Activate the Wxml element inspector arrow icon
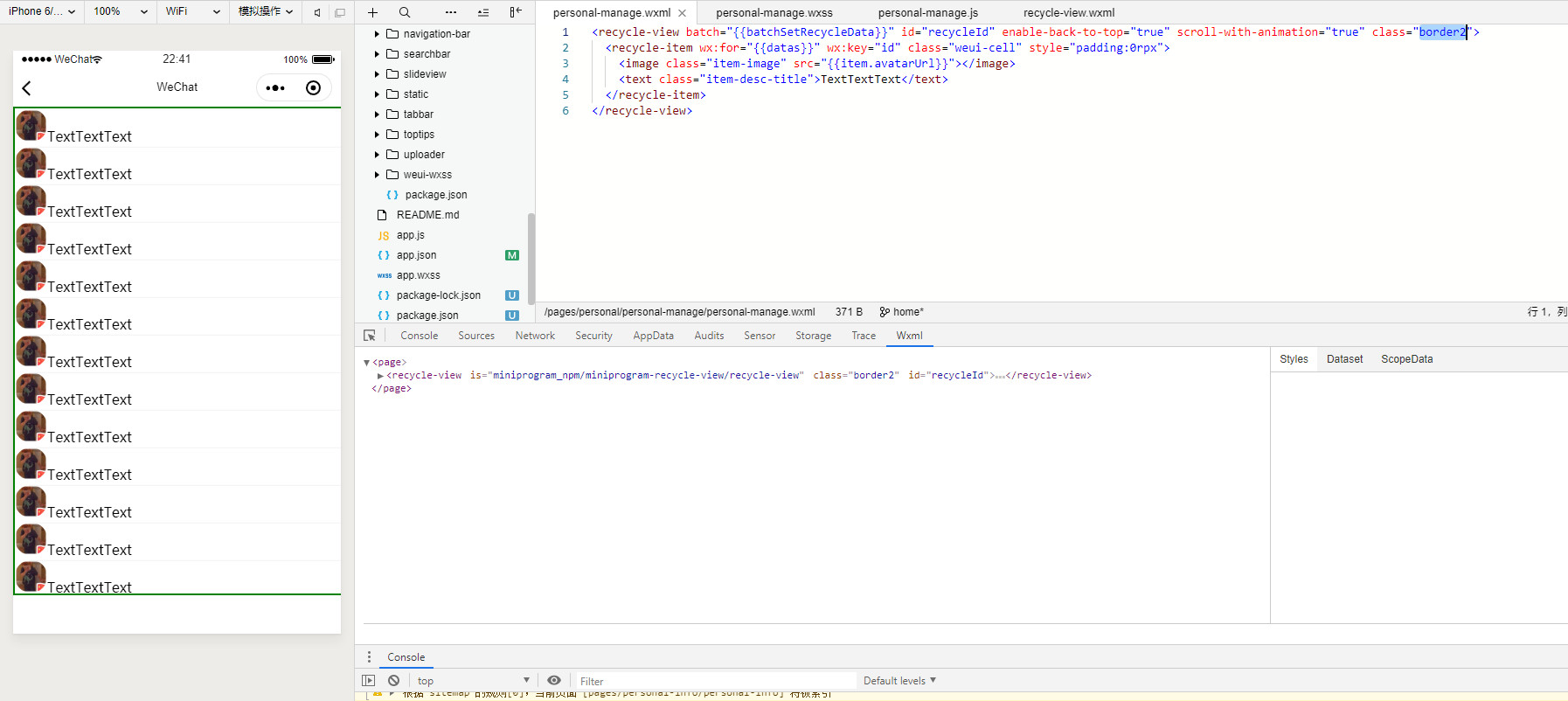Viewport: 1568px width, 701px height. click(370, 336)
